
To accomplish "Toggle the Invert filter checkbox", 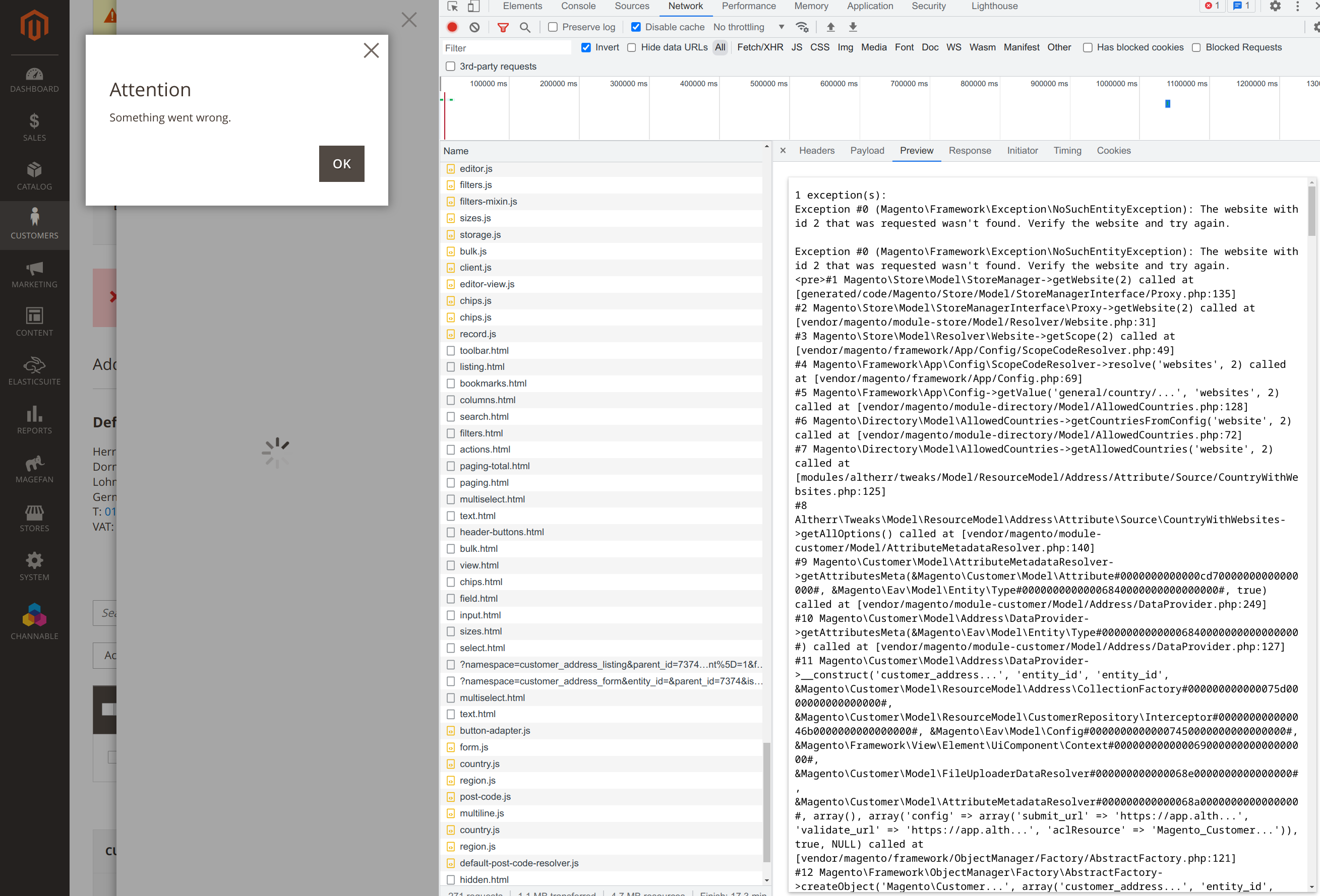I will [x=585, y=48].
